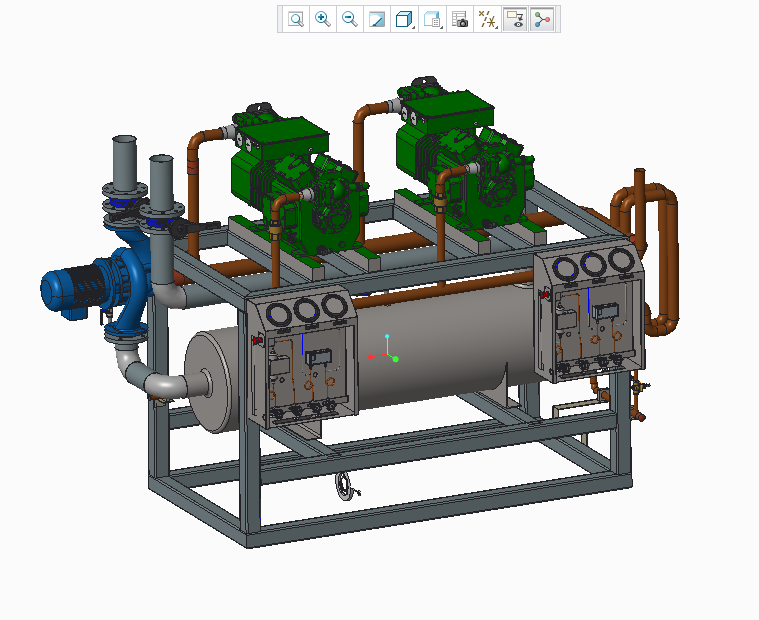This screenshot has height=620, width=759.
Task: Toggle Annotation Display visibility
Action: pyautogui.click(x=515, y=19)
